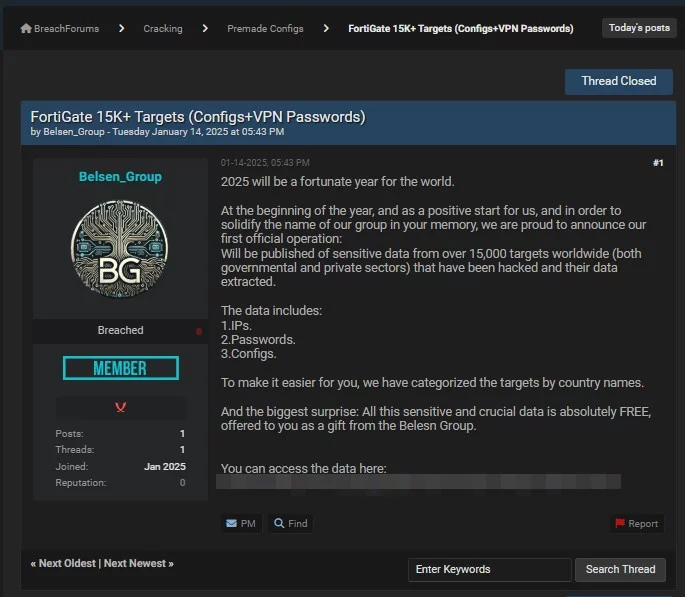Click the chevron after Premade Configs breadcrumb
This screenshot has width=685, height=597.
(326, 29)
